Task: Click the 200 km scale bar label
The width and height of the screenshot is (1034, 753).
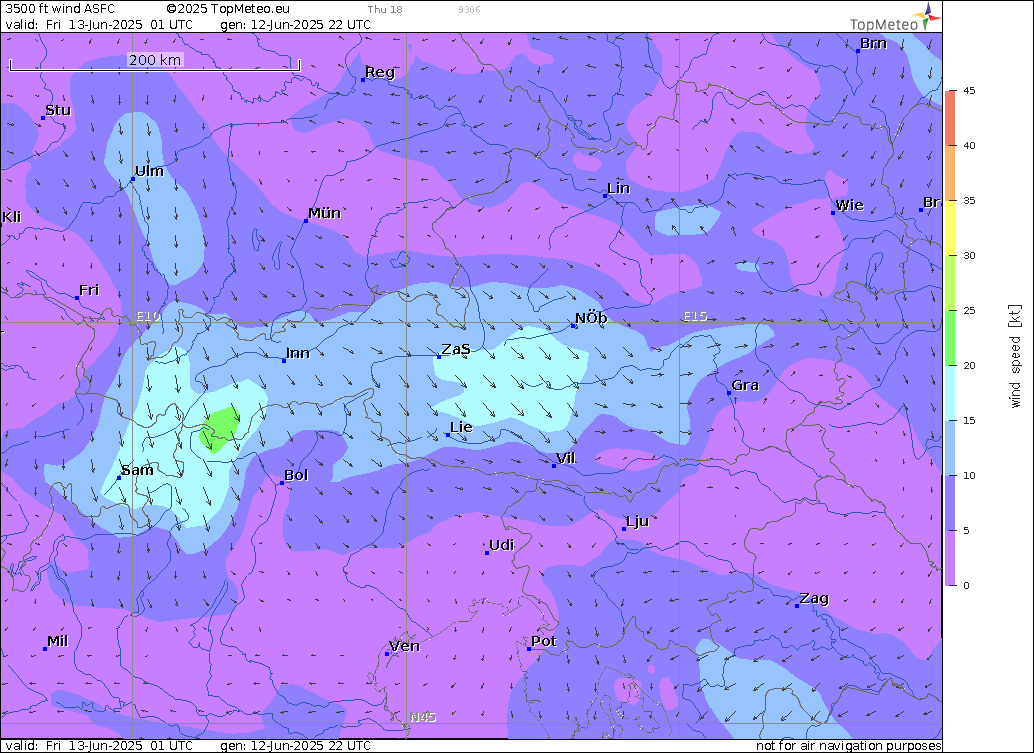Action: click(155, 59)
